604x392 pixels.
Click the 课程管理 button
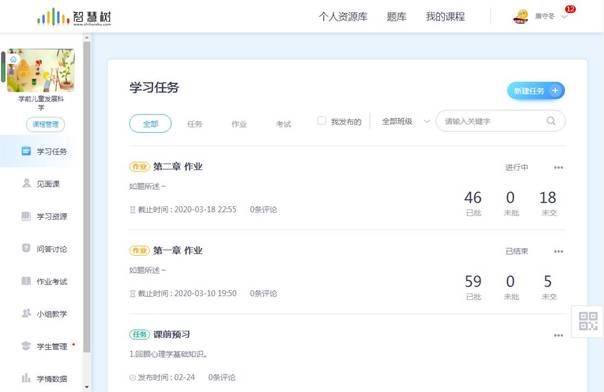pyautogui.click(x=45, y=124)
